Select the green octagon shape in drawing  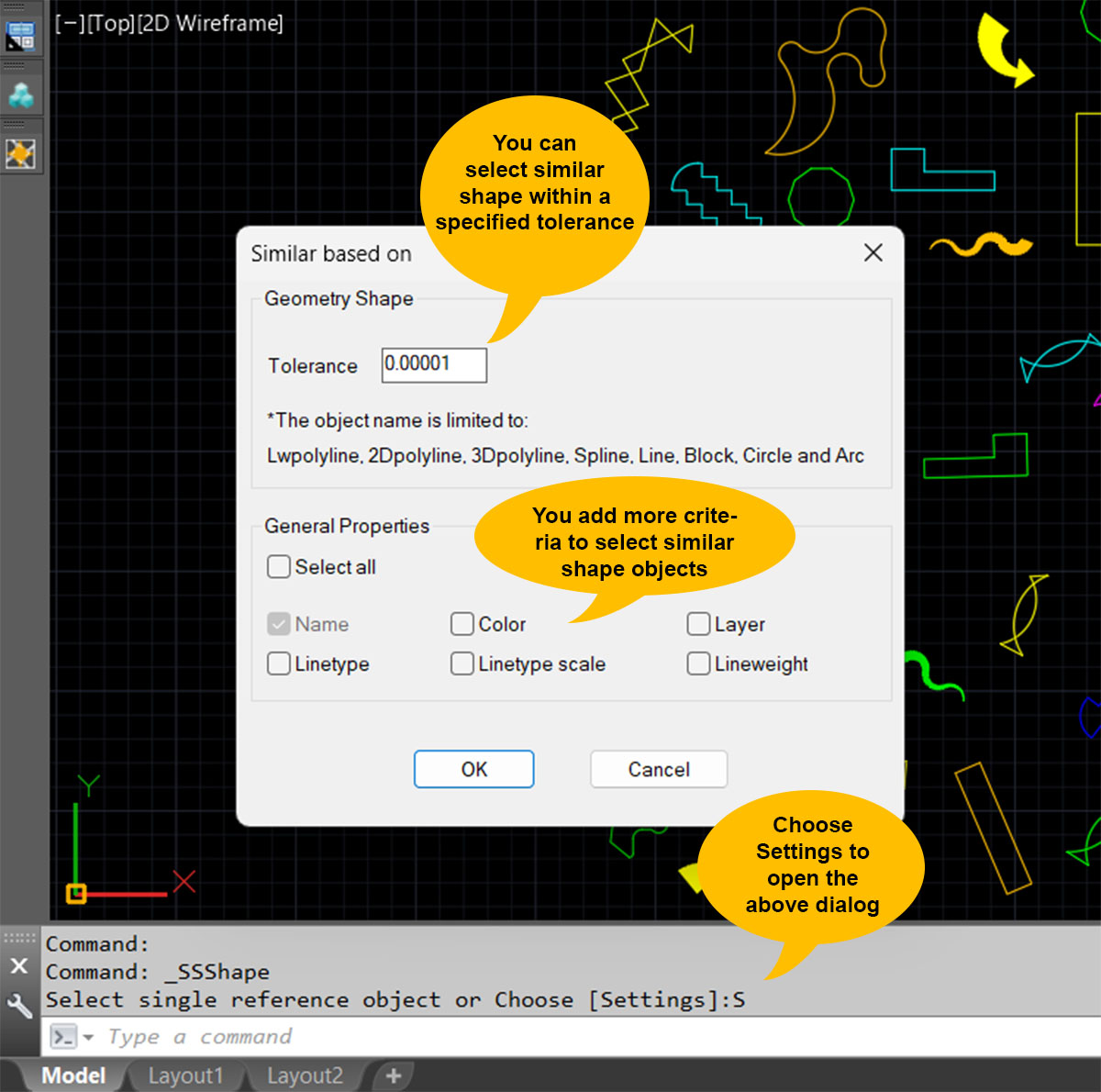(821, 196)
